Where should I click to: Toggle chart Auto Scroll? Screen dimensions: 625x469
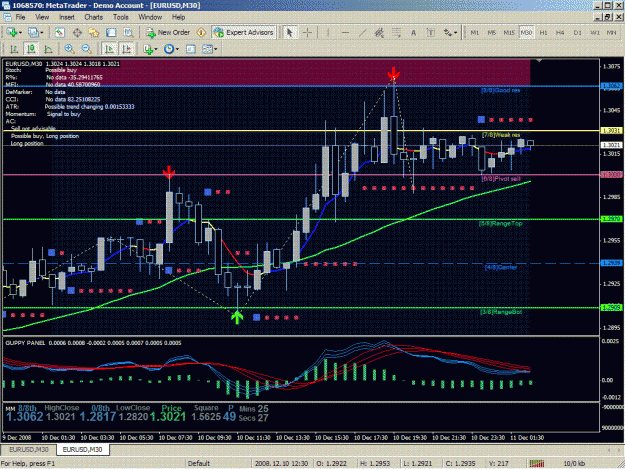108,49
